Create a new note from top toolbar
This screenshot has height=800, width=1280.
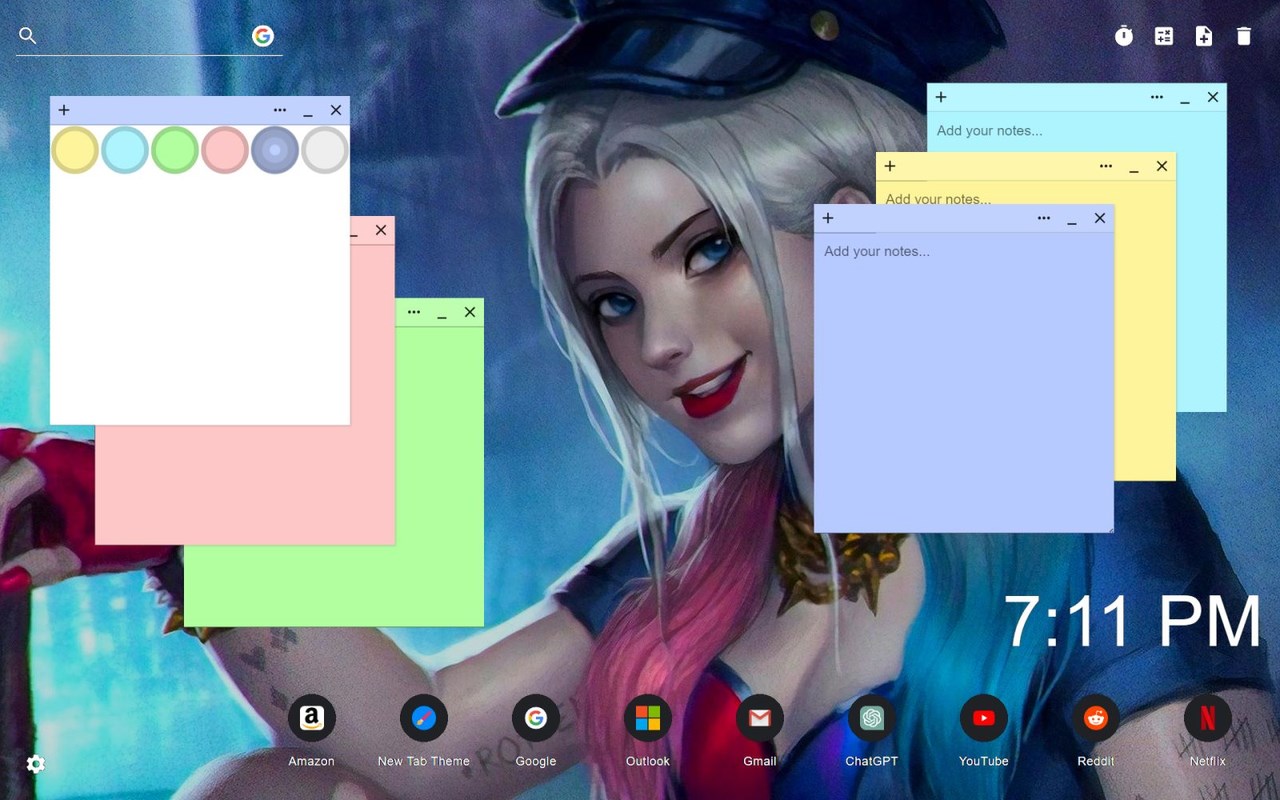pos(1204,36)
